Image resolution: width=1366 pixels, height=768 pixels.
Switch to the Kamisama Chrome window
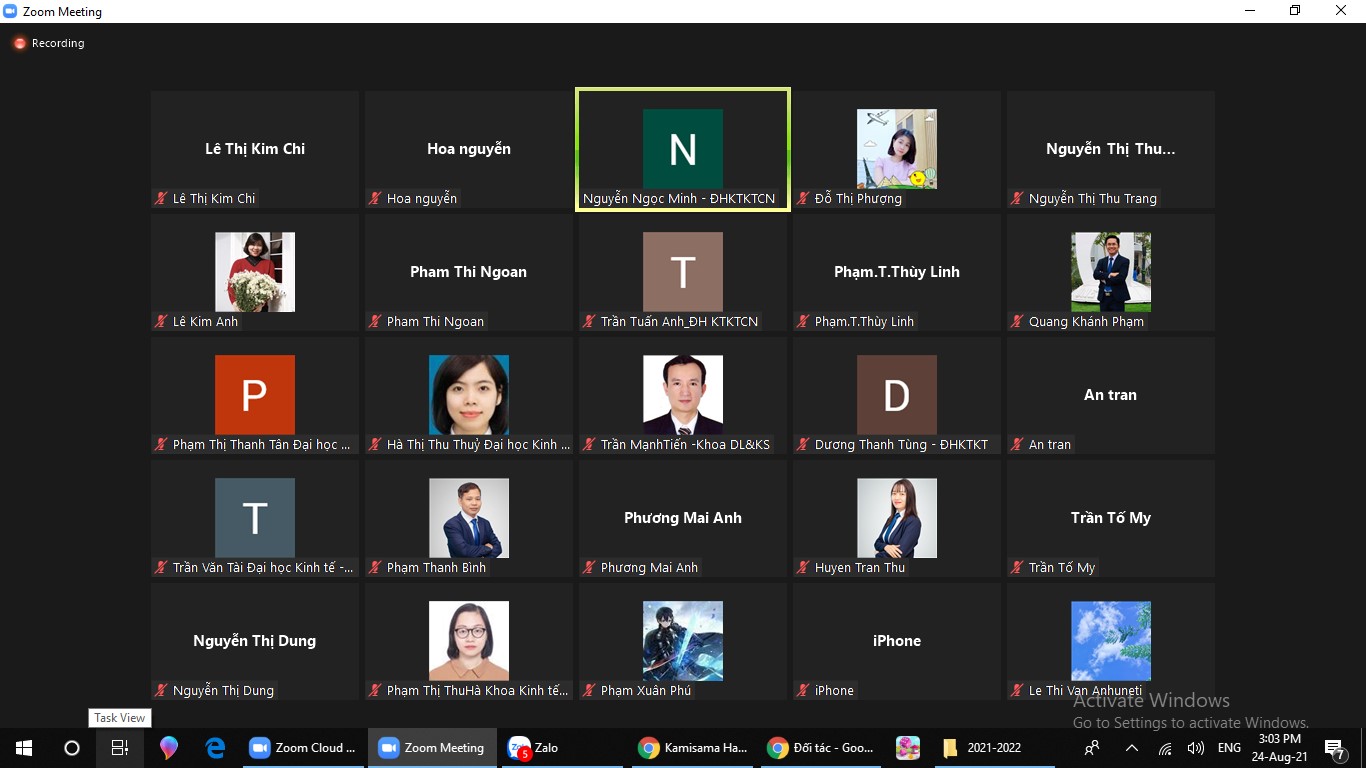tap(694, 748)
